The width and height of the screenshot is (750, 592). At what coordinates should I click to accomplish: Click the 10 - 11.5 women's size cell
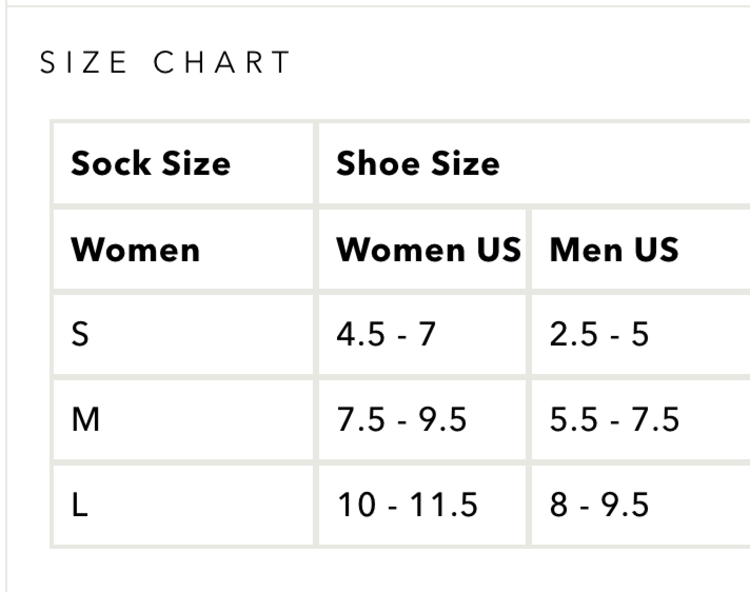point(407,506)
